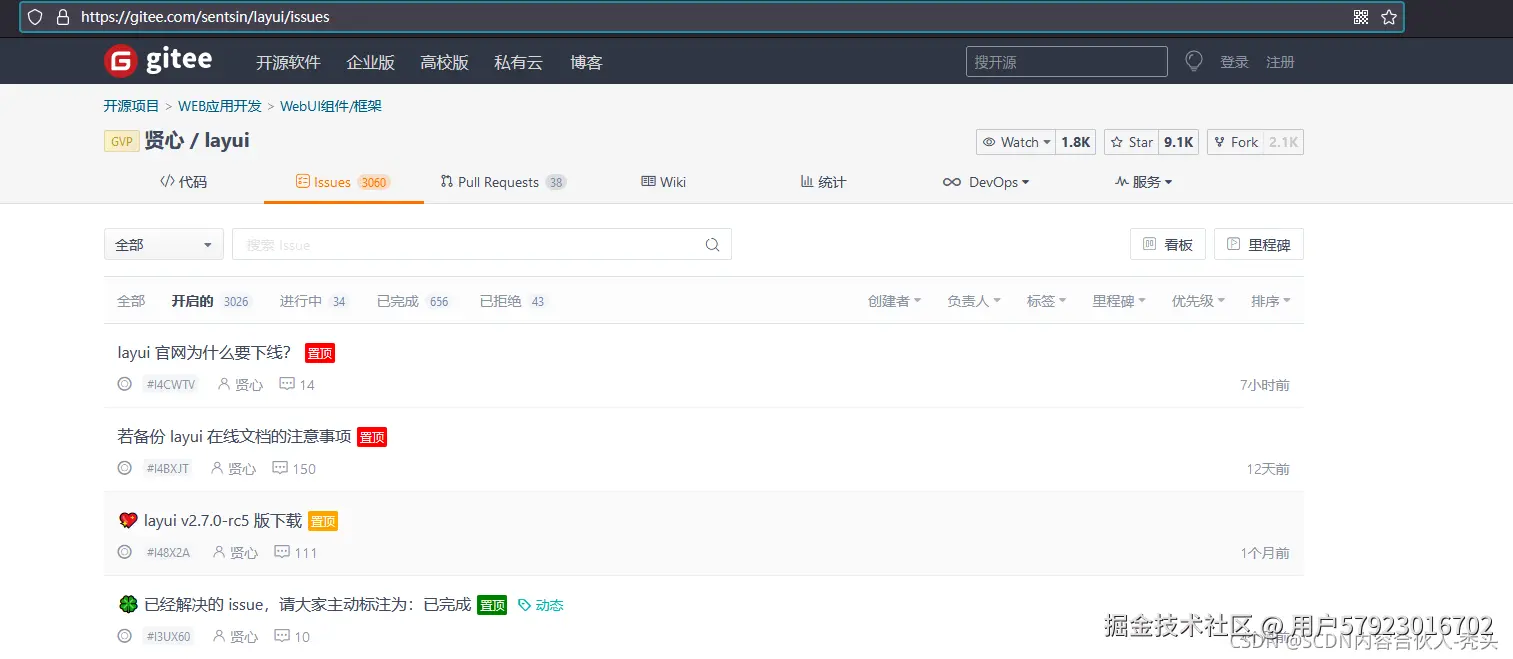Open the QR code icon in address bar
Viewport: 1513px width, 659px height.
point(1360,17)
